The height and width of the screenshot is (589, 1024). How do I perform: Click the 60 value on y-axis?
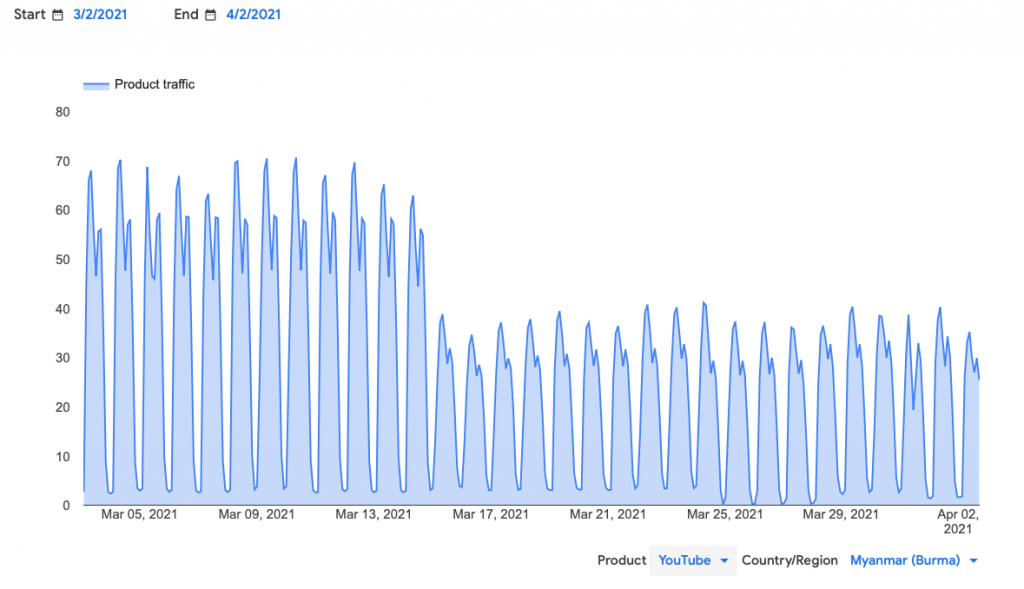(63, 210)
